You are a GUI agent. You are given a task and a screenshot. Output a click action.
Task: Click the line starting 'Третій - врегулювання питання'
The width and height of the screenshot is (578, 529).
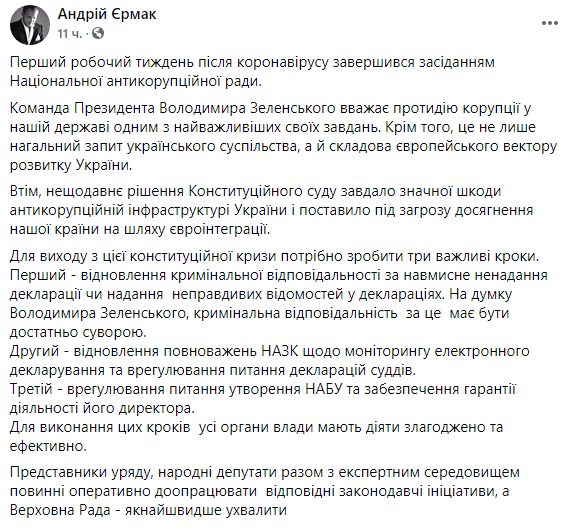pos(263,399)
